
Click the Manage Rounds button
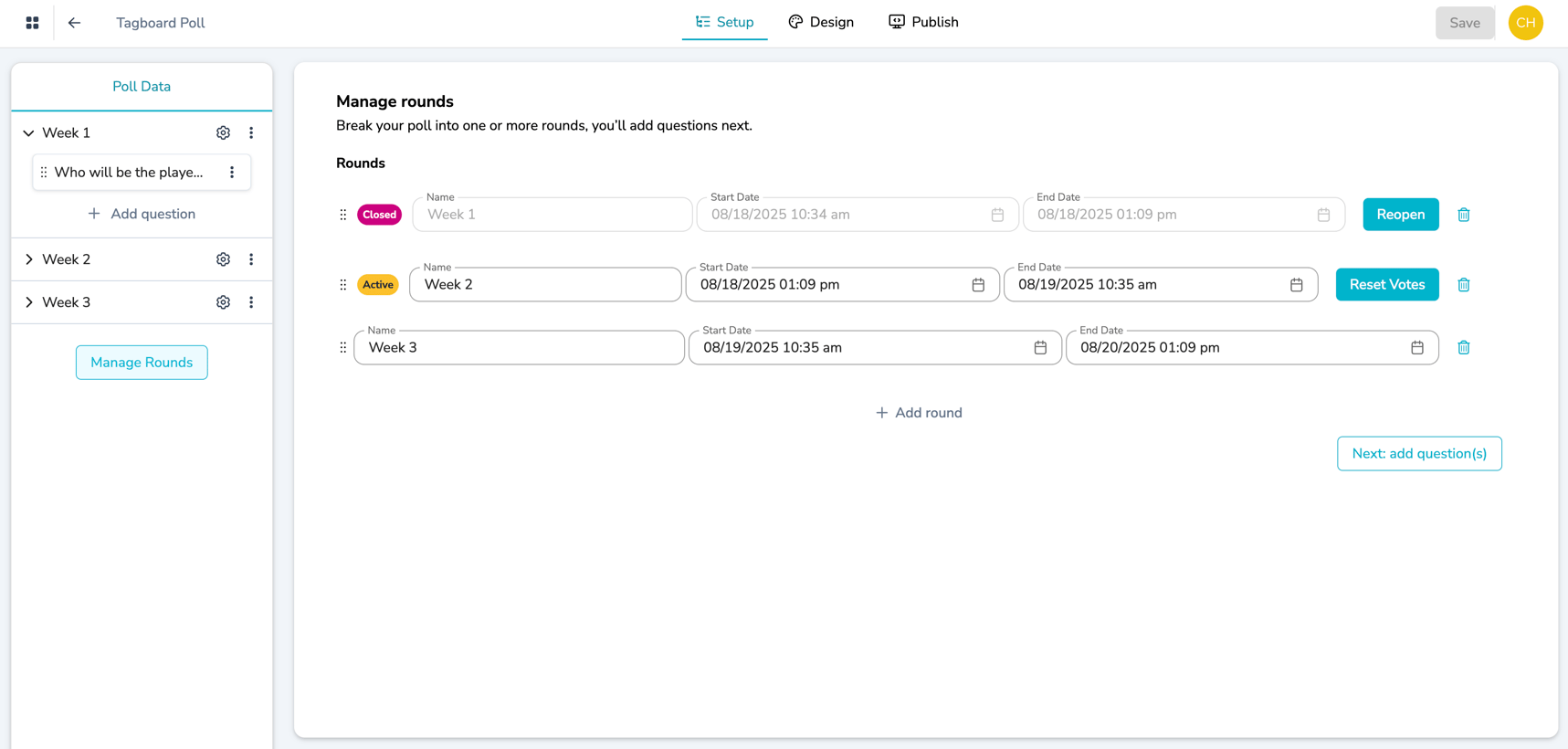click(x=142, y=363)
